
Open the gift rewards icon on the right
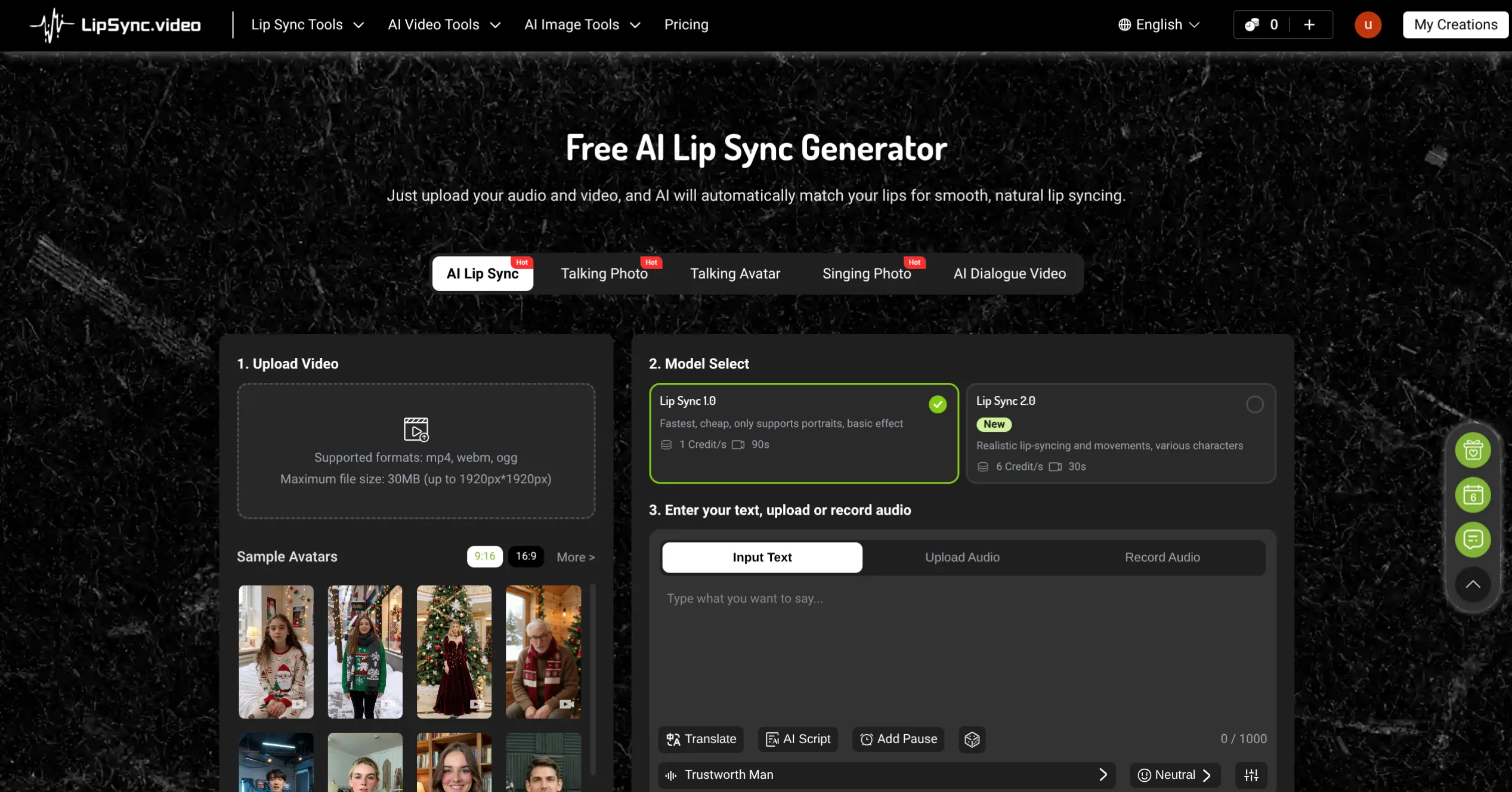pyautogui.click(x=1473, y=450)
